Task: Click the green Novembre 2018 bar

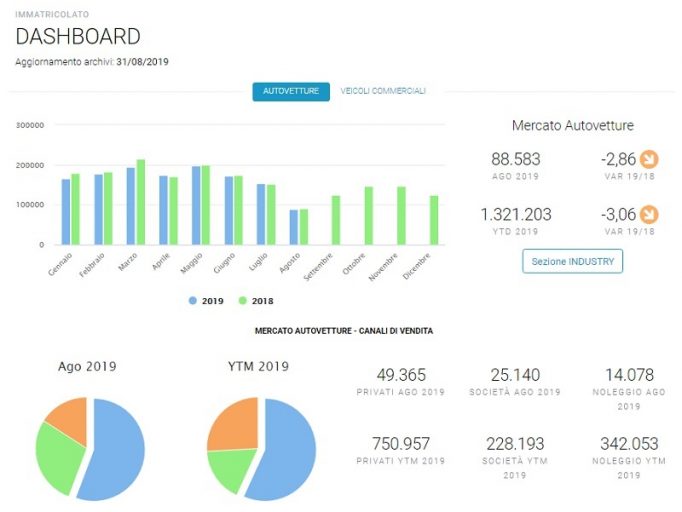Action: (401, 216)
